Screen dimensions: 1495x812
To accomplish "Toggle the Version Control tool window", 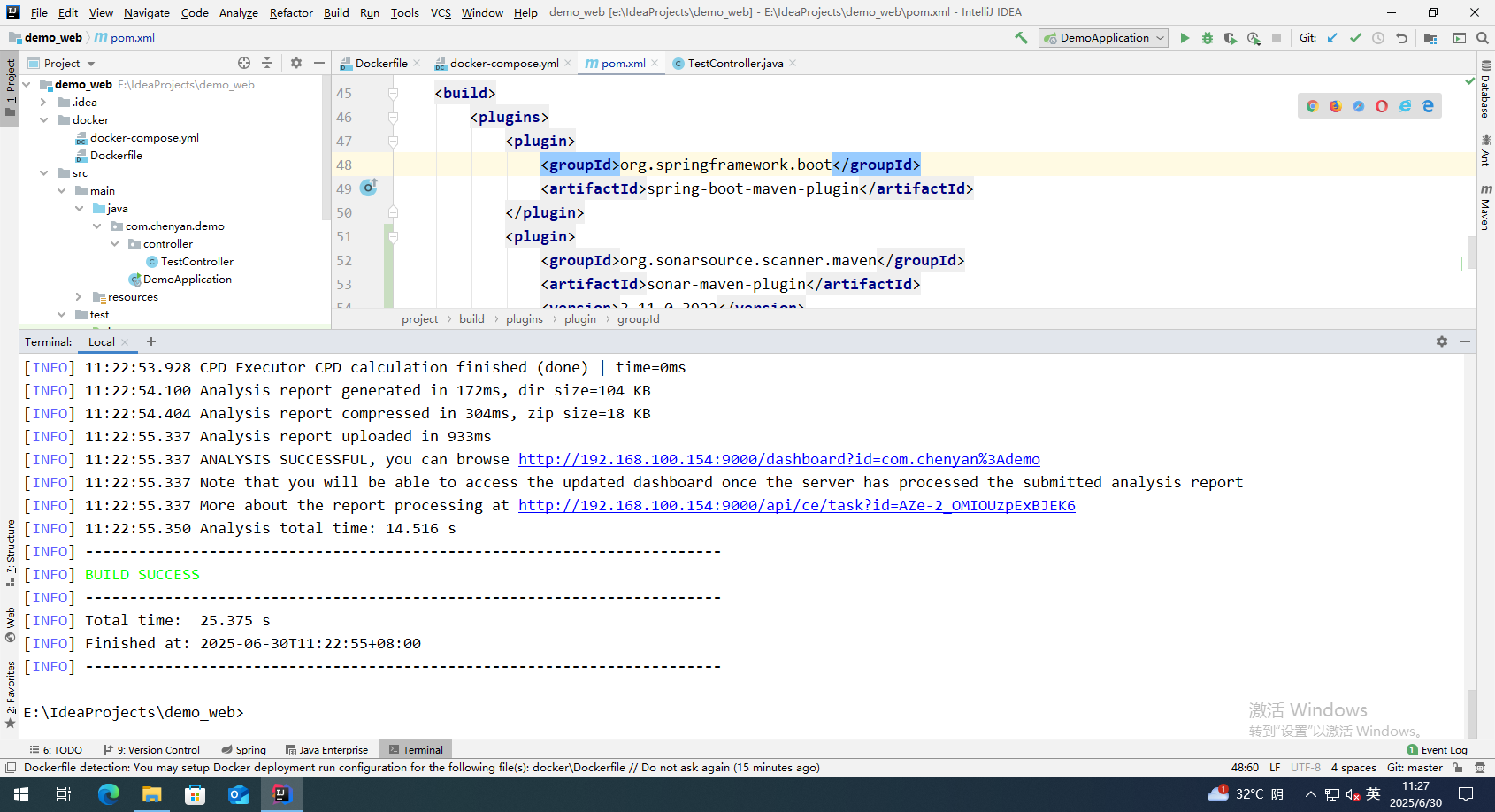I will click(152, 750).
